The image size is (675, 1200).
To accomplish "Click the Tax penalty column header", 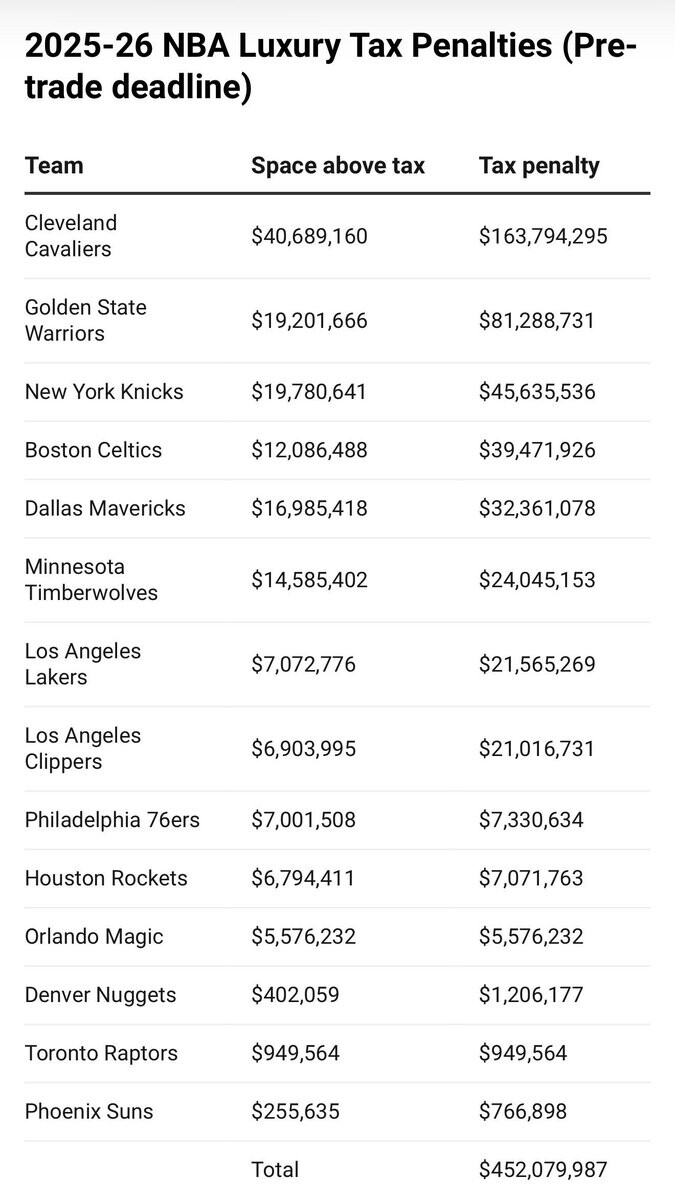I will pos(539,166).
